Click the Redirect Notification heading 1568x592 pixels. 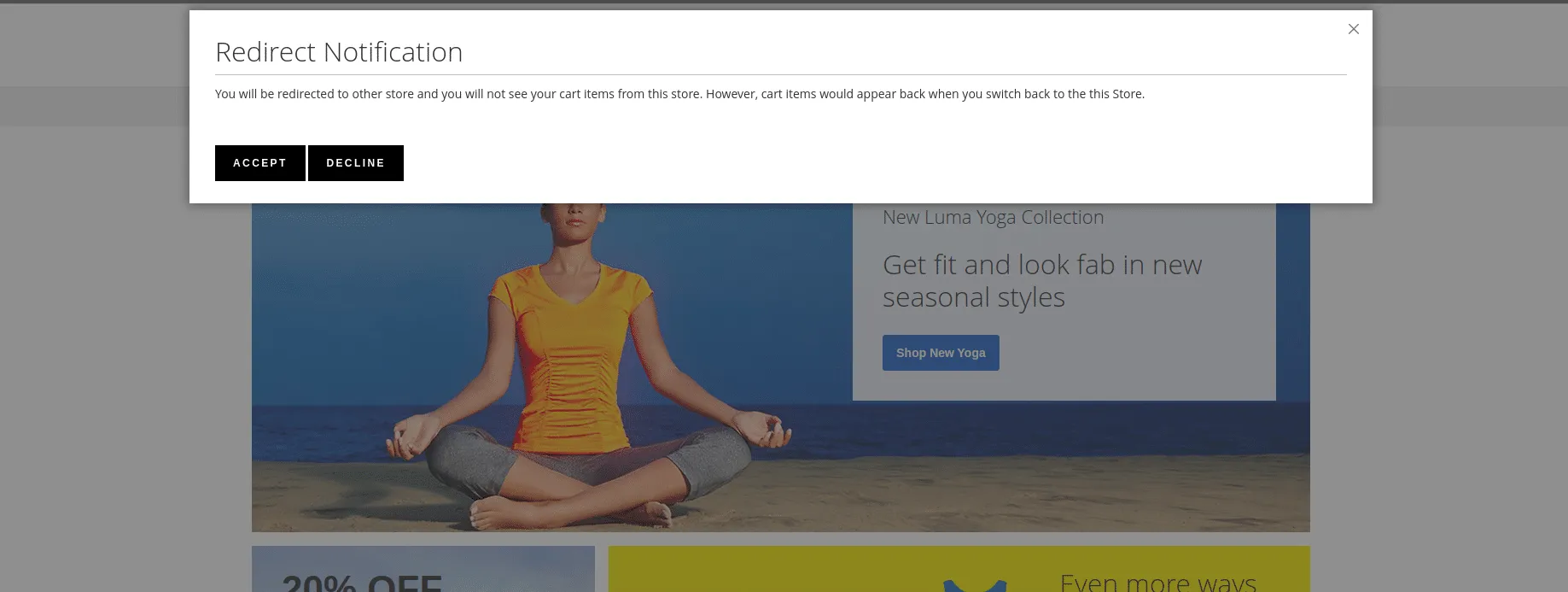tap(339, 52)
